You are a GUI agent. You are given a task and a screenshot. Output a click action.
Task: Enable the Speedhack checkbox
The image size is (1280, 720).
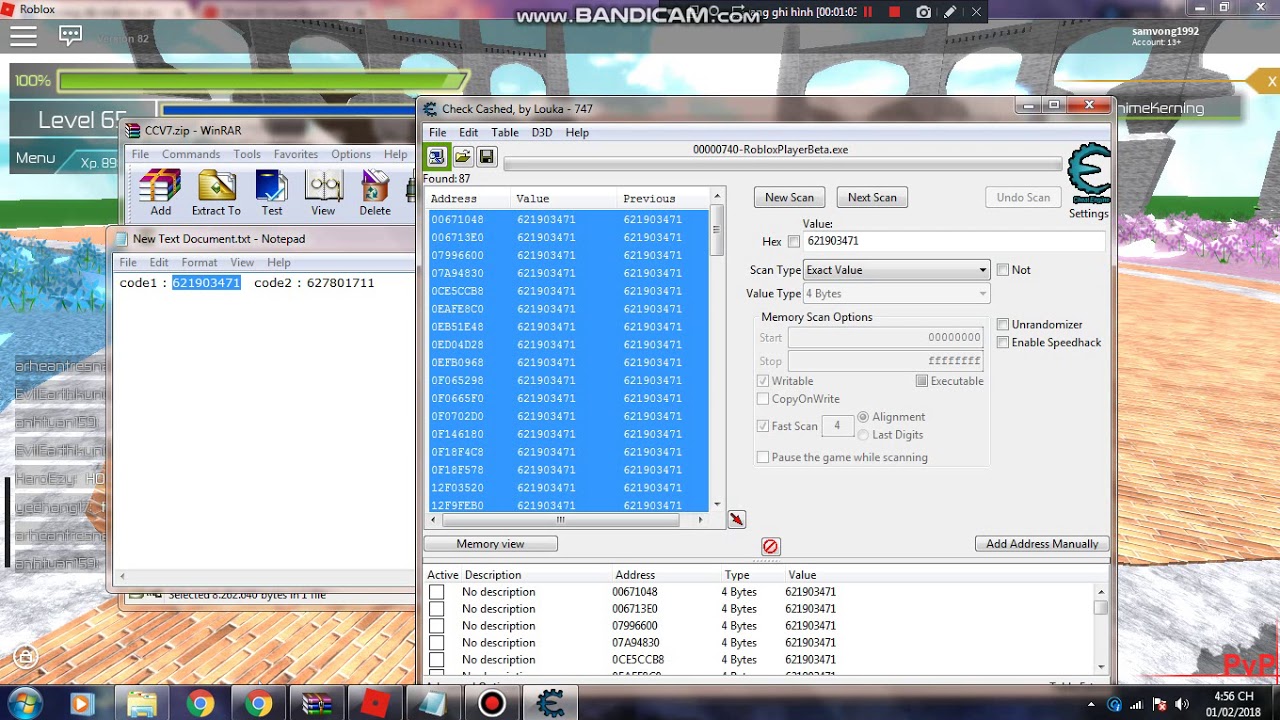pyautogui.click(x=1003, y=343)
